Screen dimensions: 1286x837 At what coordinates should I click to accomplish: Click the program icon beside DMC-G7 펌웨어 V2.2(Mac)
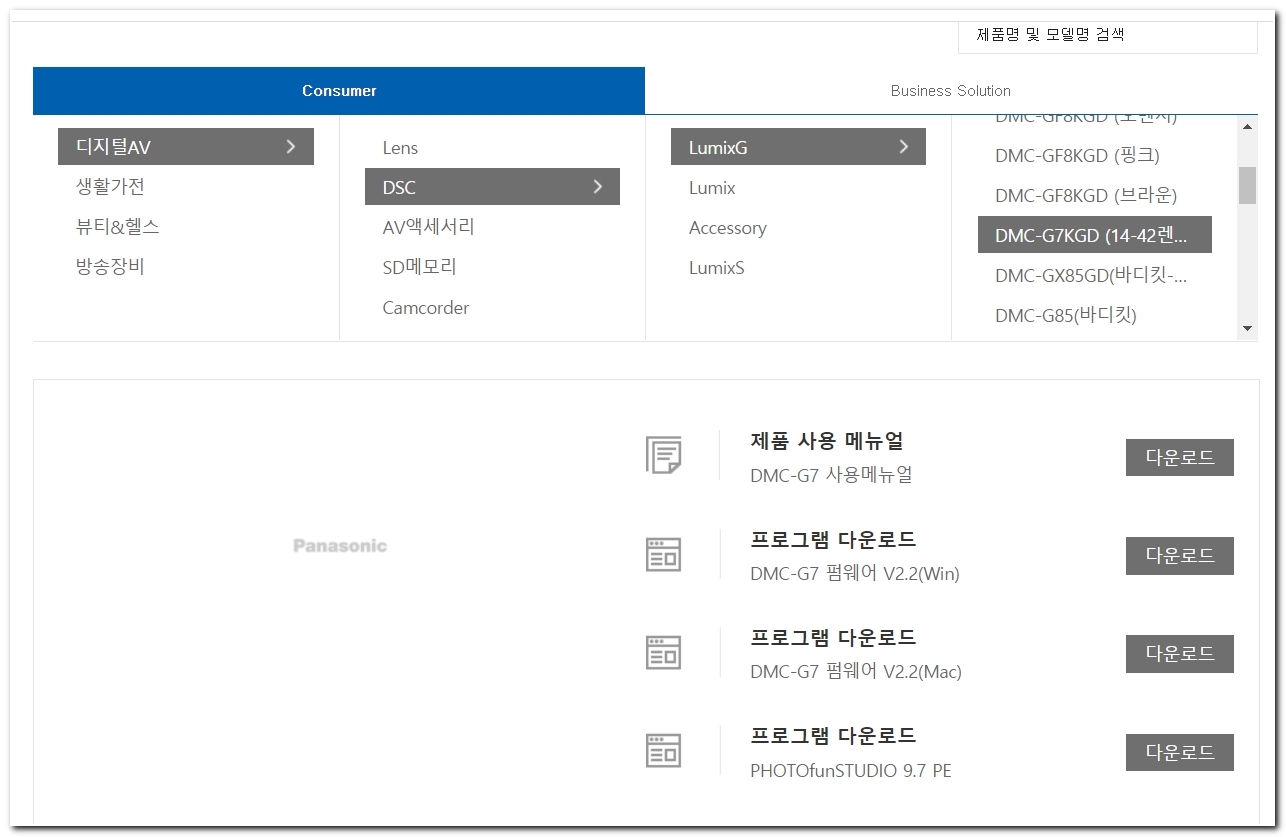663,652
